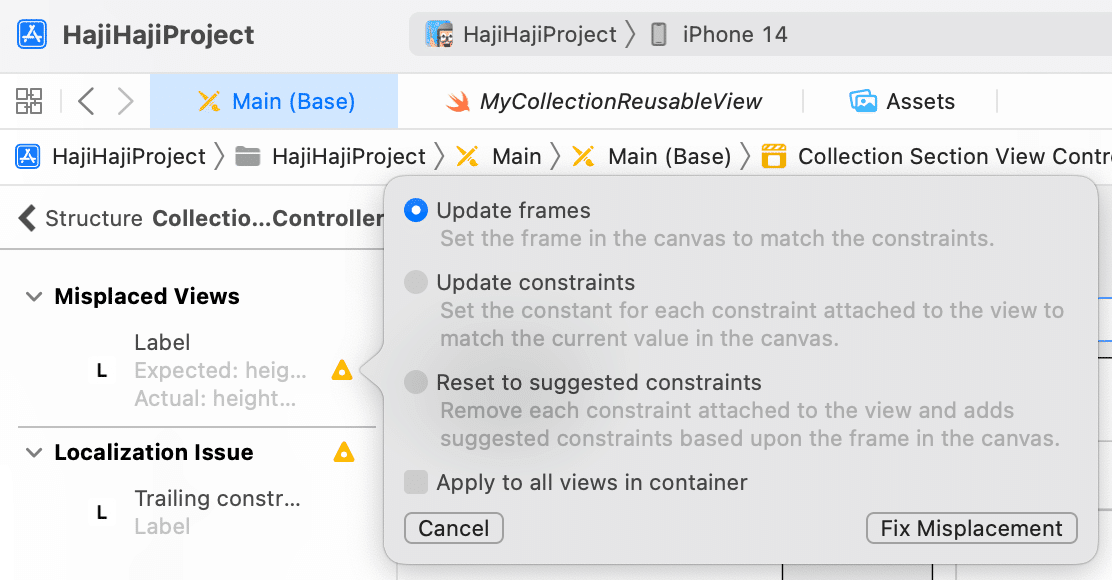Return to Structure with the back chevron

click(x=27, y=218)
